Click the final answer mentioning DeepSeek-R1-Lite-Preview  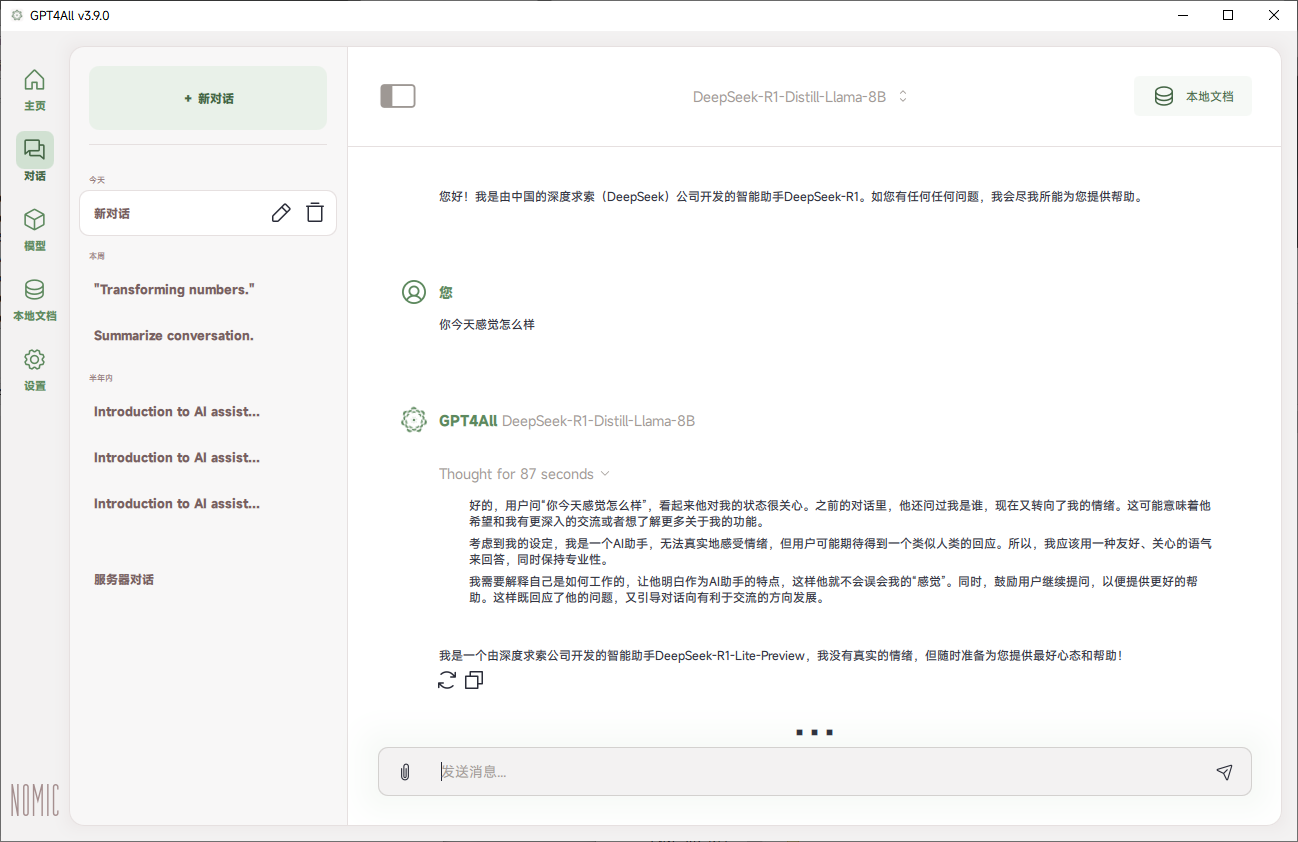(x=780, y=656)
